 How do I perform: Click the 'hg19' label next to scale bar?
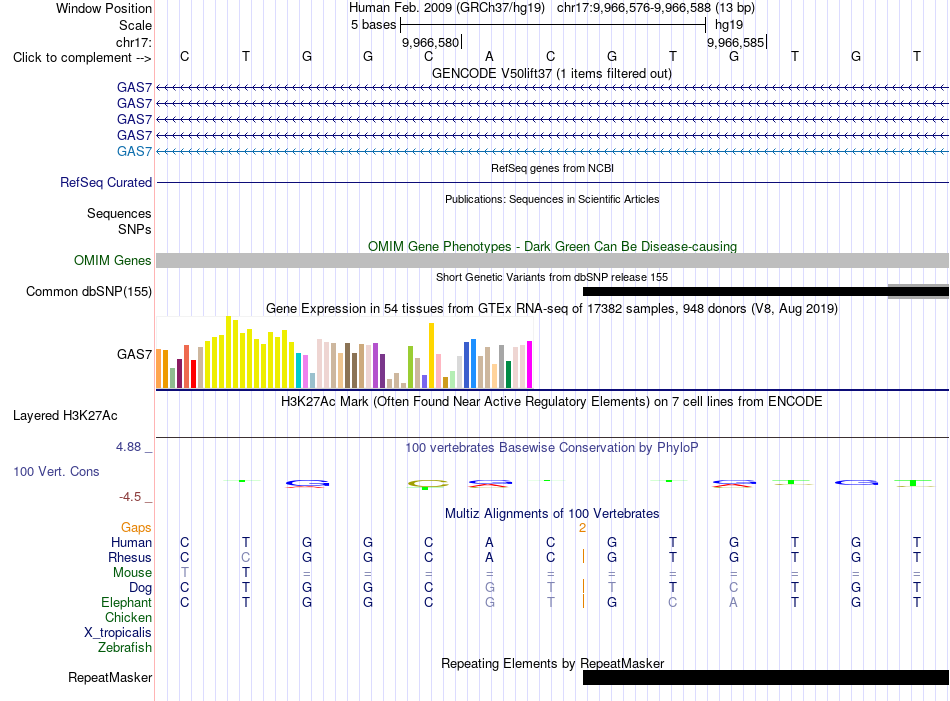(729, 25)
